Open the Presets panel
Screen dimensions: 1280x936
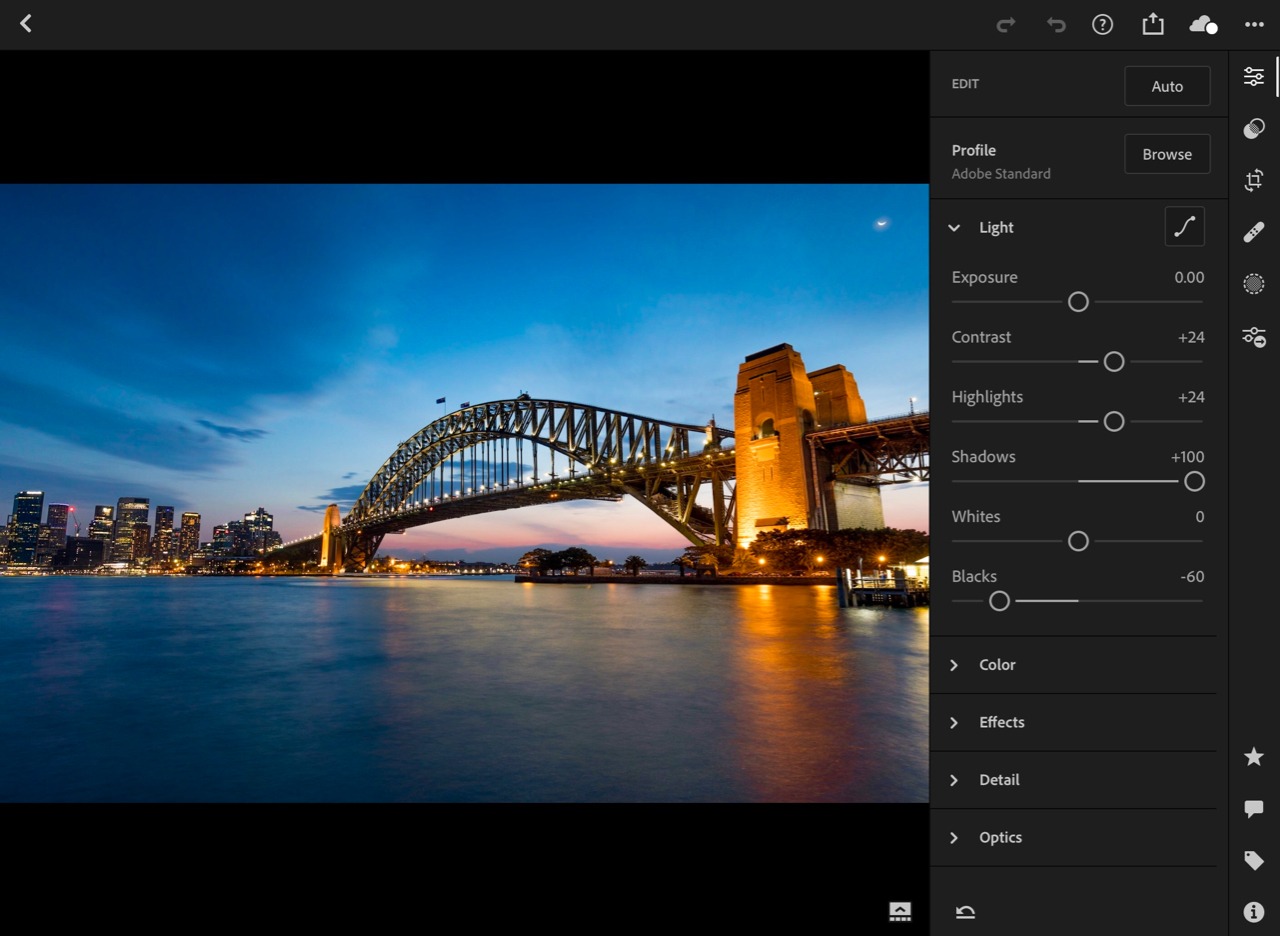pos(1254,128)
